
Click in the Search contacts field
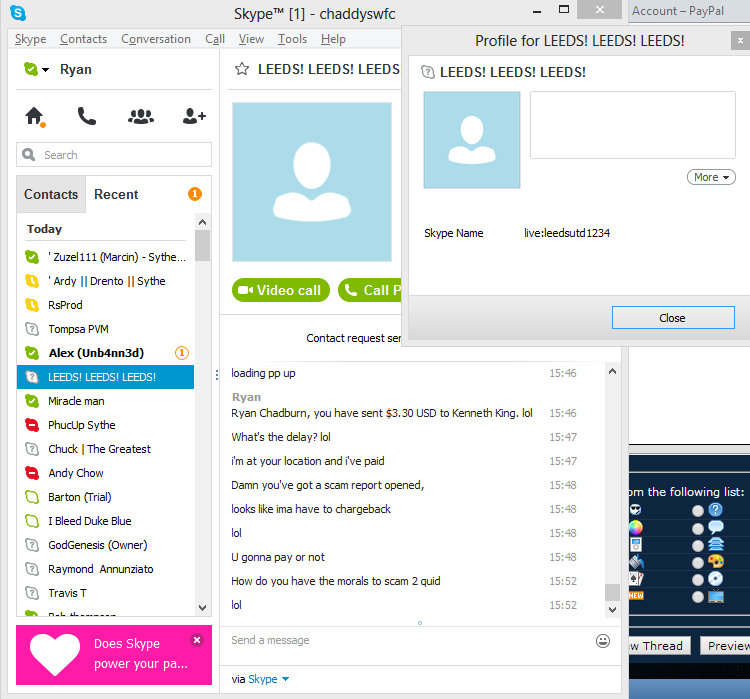click(114, 155)
